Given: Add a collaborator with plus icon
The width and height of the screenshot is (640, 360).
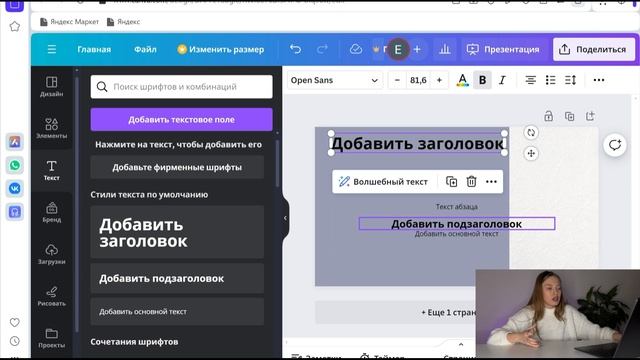Looking at the screenshot, I should [417, 49].
